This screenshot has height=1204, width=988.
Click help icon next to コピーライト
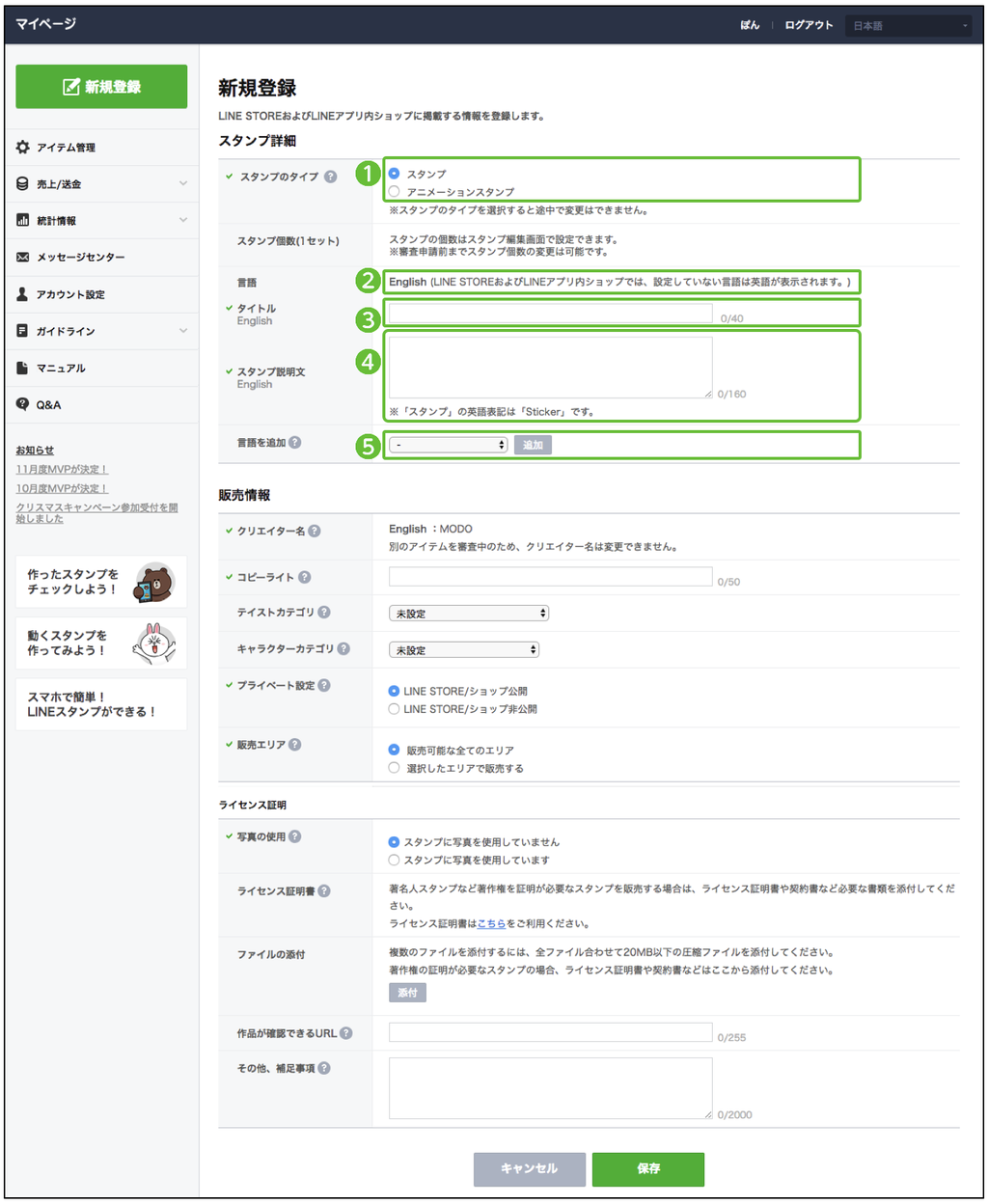pos(305,577)
